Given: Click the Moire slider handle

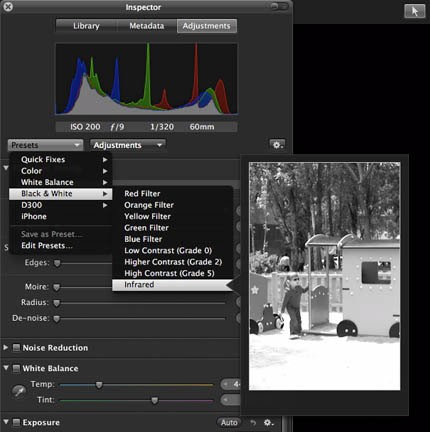Looking at the screenshot, I should [57, 287].
